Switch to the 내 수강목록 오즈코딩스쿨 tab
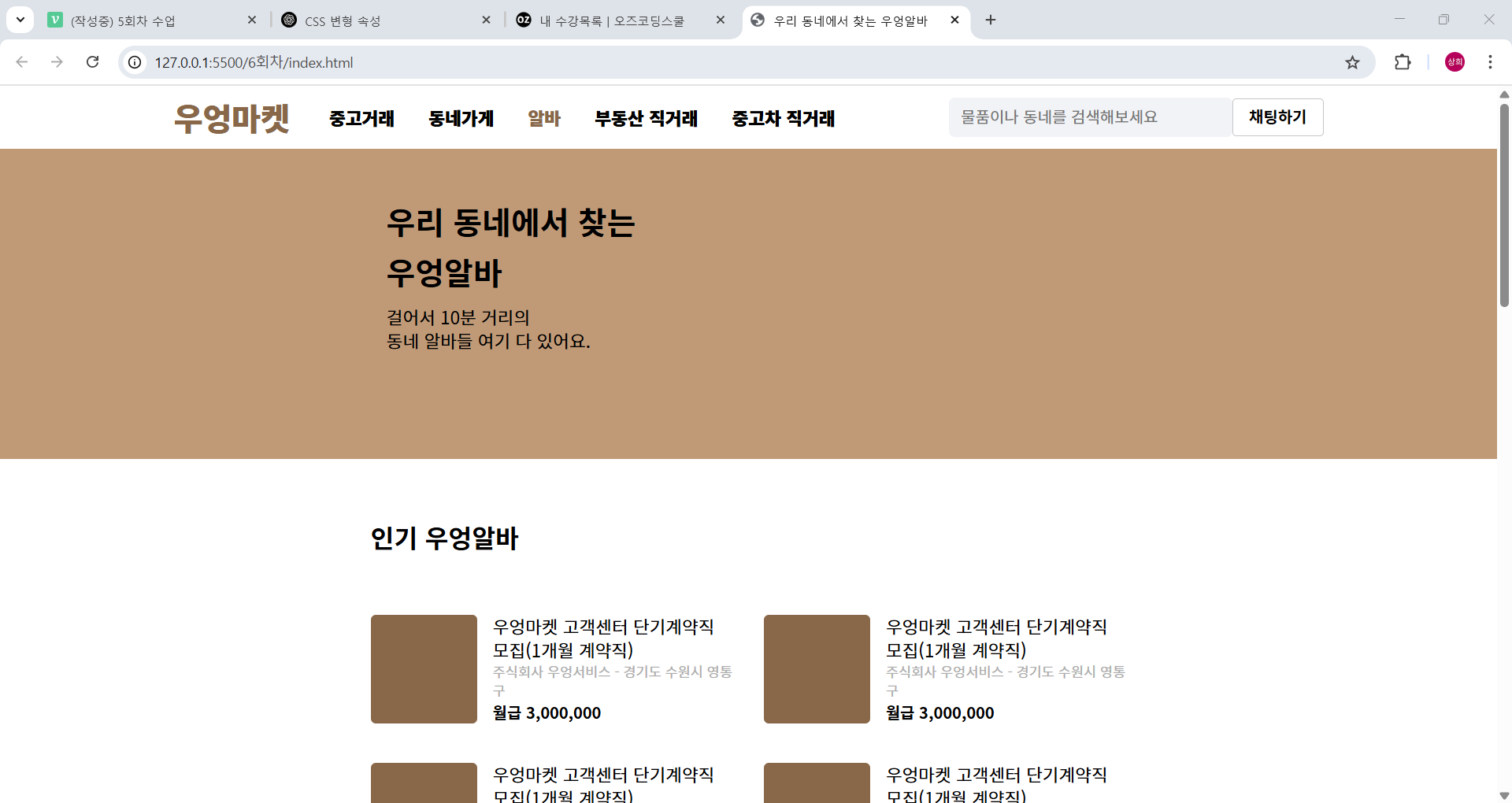 (622, 20)
